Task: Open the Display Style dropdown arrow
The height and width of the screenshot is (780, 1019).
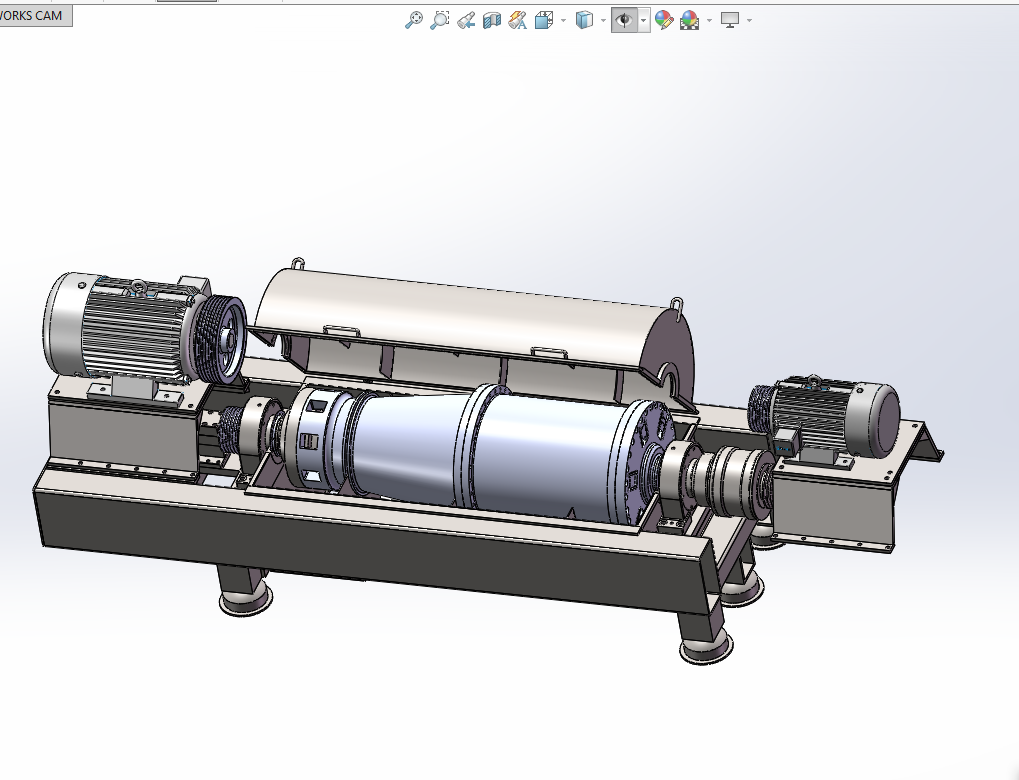Action: click(603, 19)
